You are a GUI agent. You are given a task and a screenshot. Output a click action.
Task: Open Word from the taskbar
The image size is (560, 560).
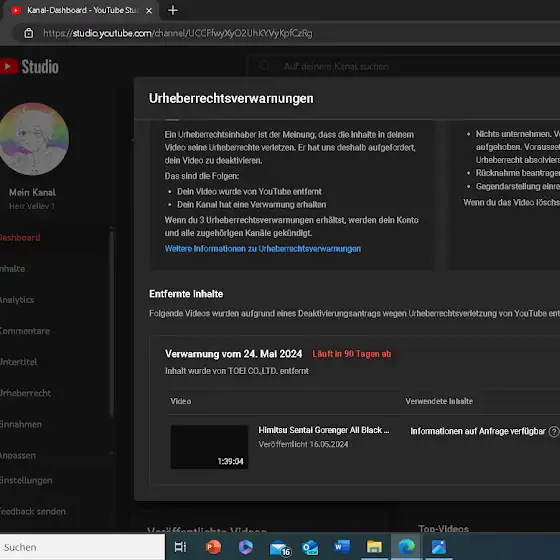[342, 547]
